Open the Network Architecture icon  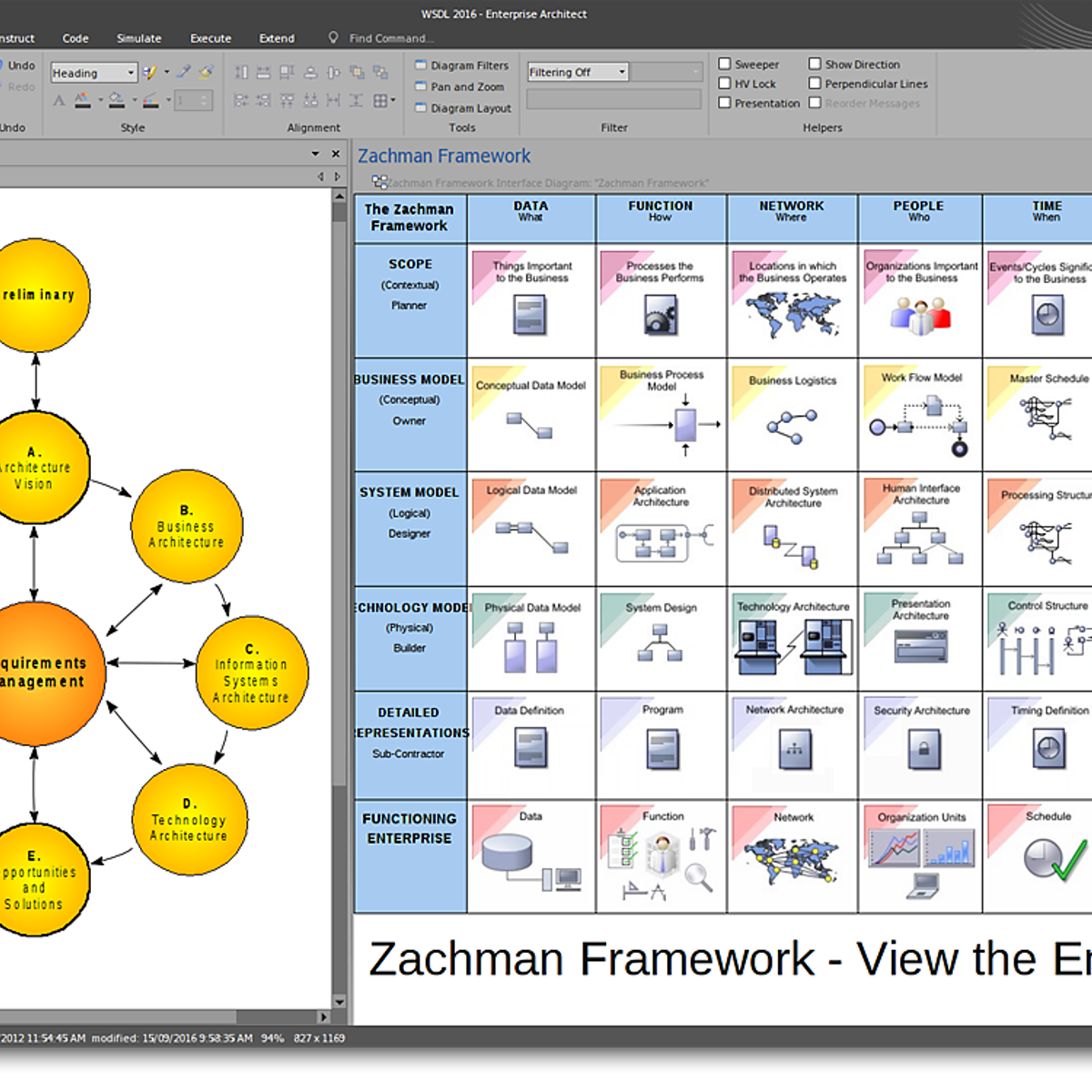coord(794,750)
